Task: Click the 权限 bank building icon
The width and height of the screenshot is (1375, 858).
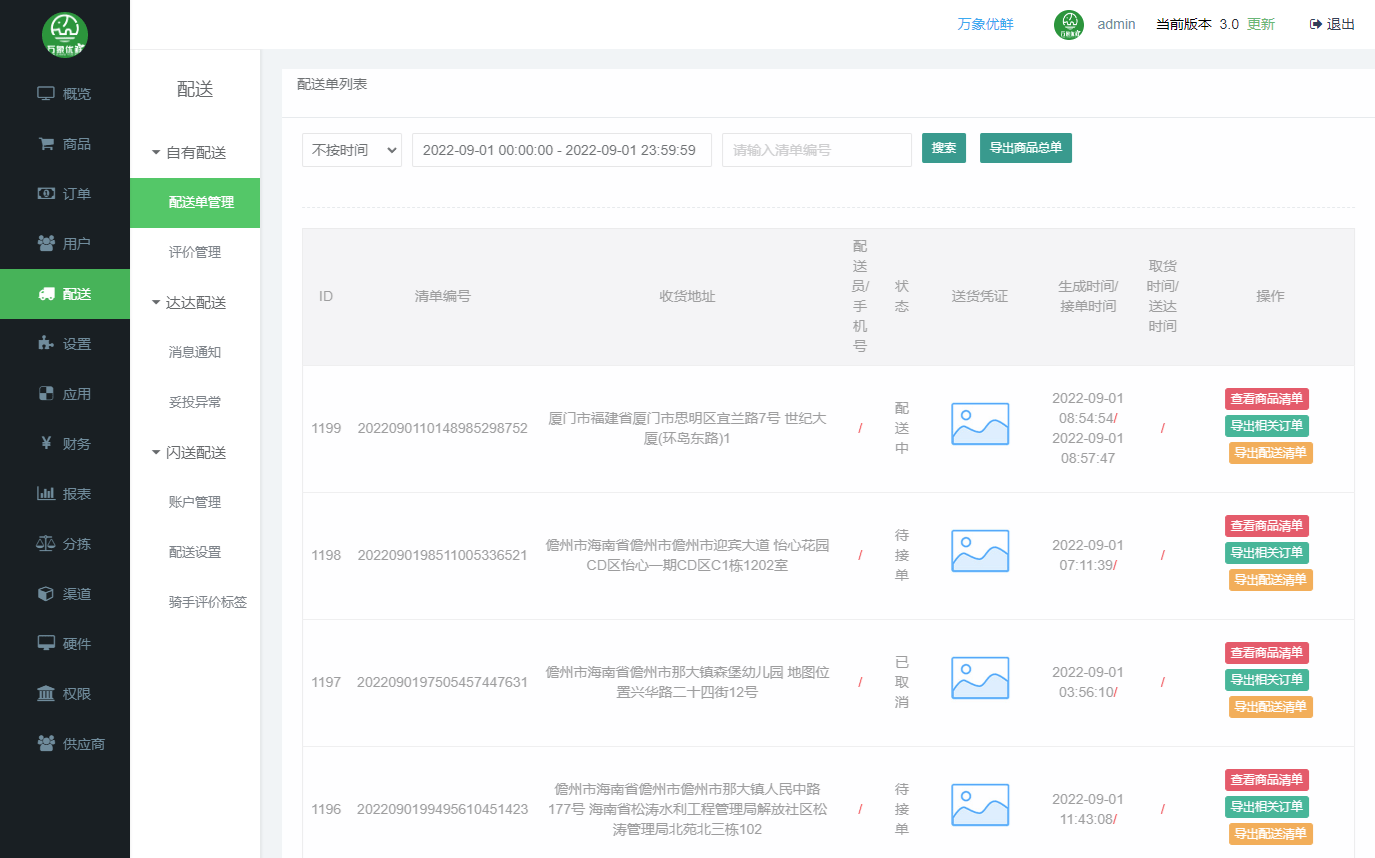Action: (x=46, y=694)
